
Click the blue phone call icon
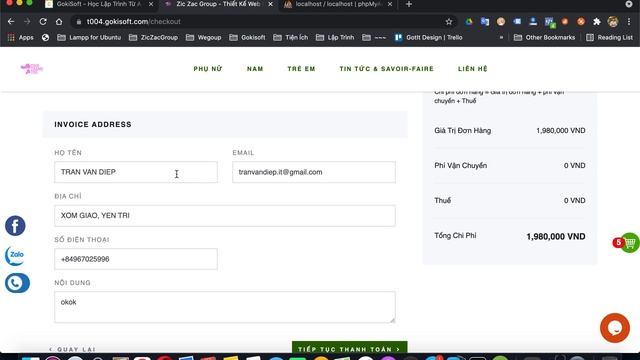tap(17, 283)
